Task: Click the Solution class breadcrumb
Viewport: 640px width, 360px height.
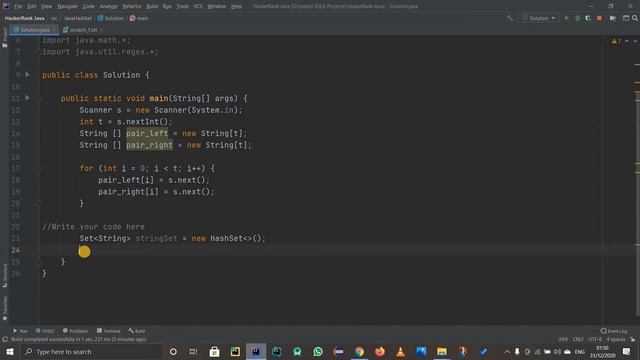Action: tap(111, 18)
